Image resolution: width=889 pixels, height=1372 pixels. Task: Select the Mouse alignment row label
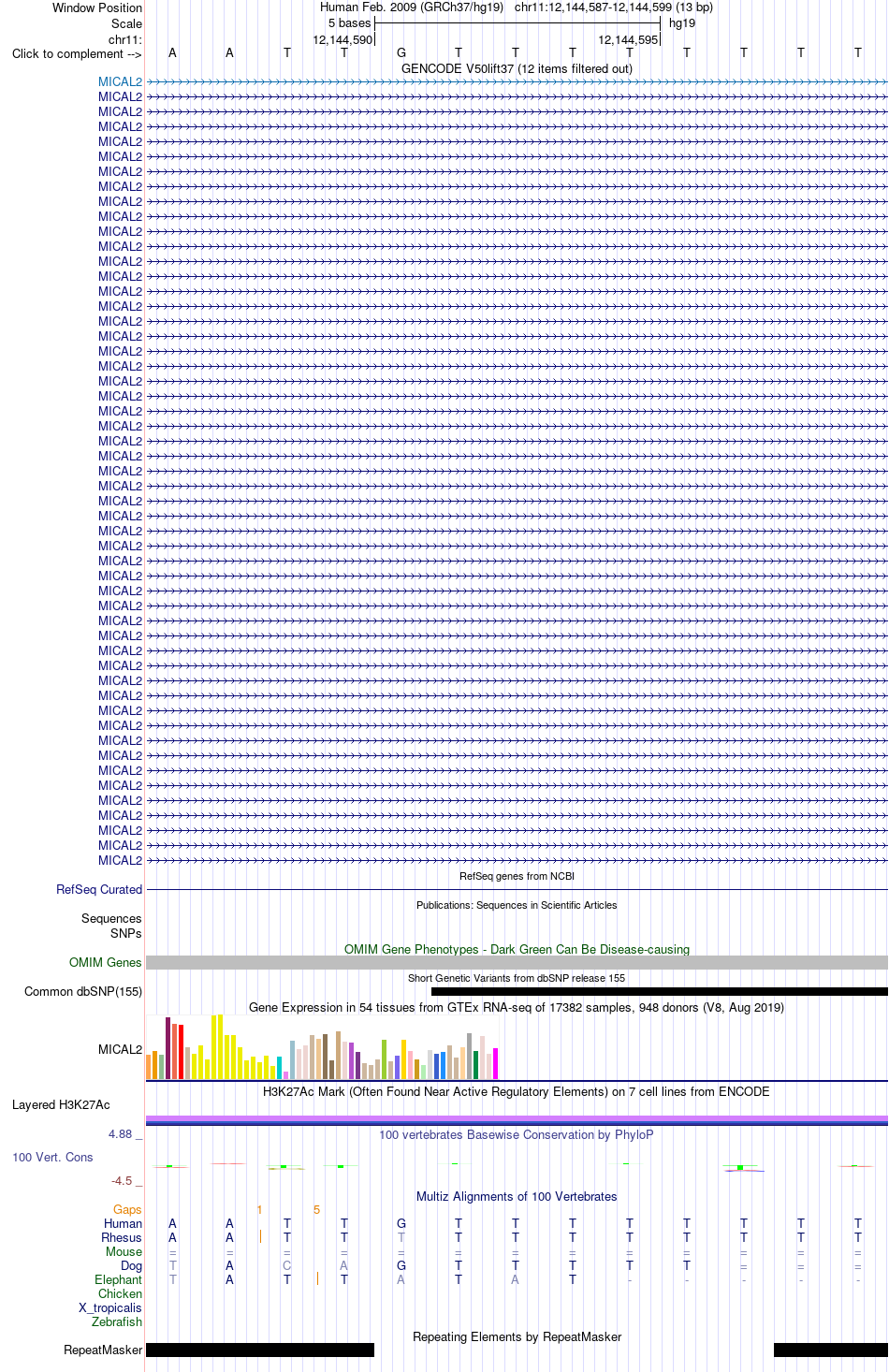[124, 1251]
